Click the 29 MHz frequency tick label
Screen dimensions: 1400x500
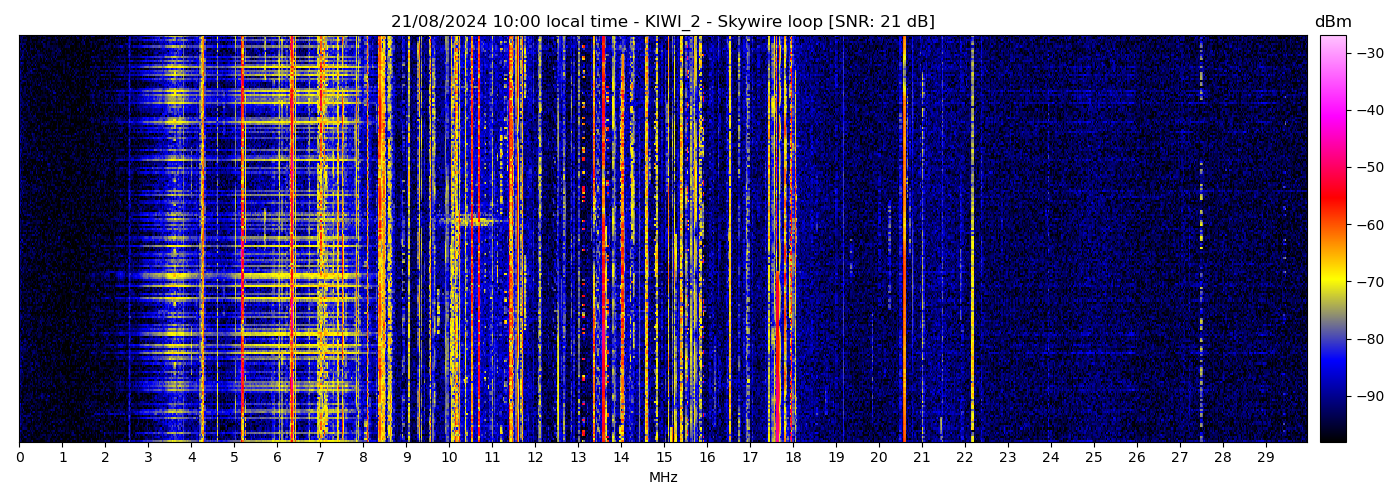click(1265, 458)
